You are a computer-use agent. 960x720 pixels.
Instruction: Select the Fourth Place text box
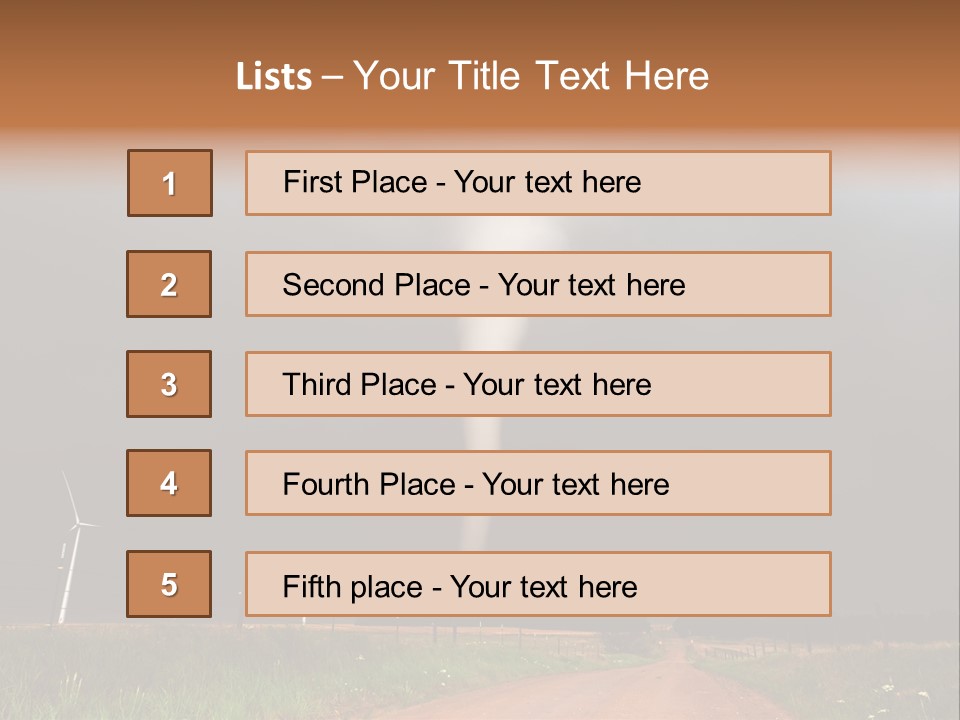pos(538,483)
